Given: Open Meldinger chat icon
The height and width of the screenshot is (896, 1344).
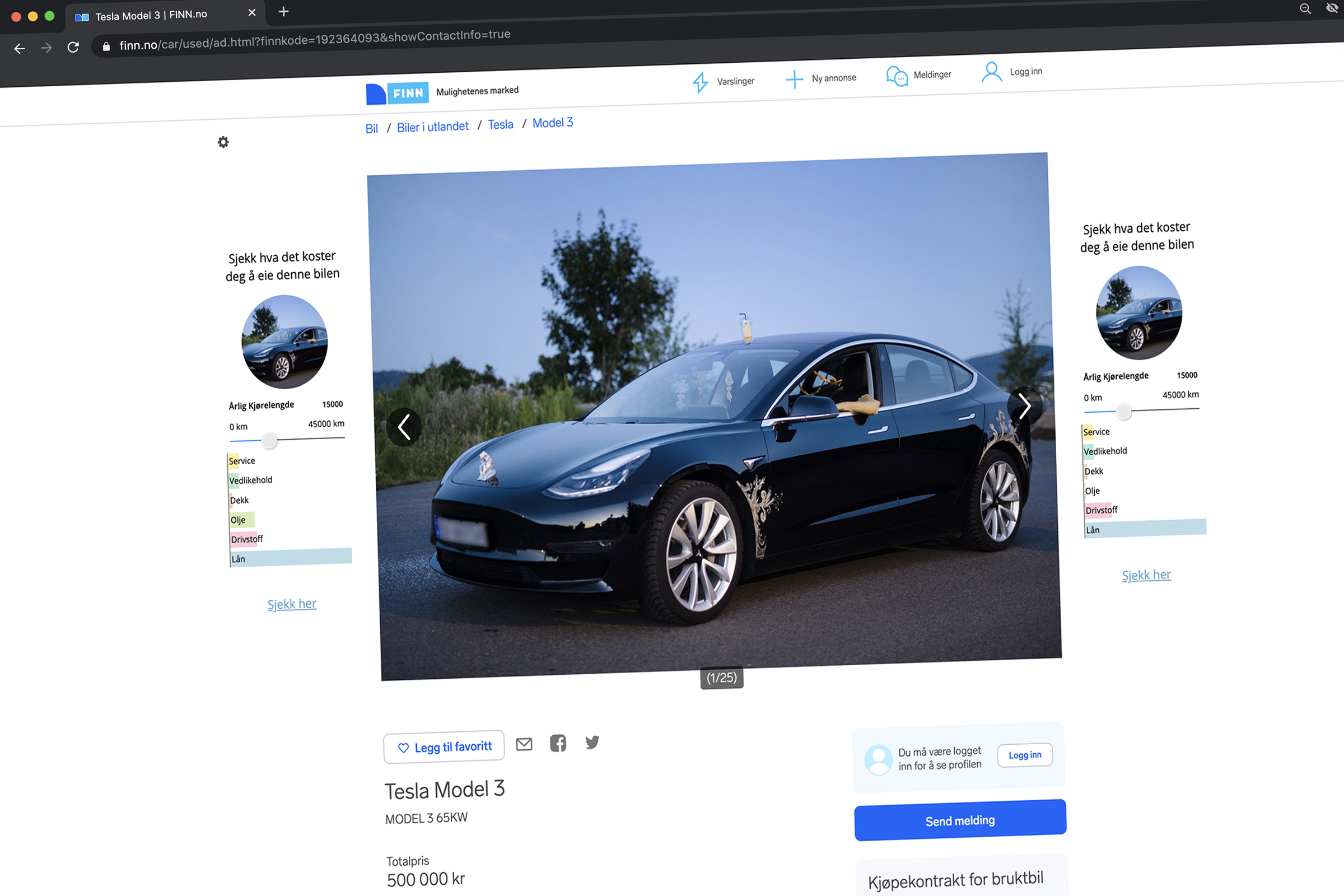Looking at the screenshot, I should point(897,76).
